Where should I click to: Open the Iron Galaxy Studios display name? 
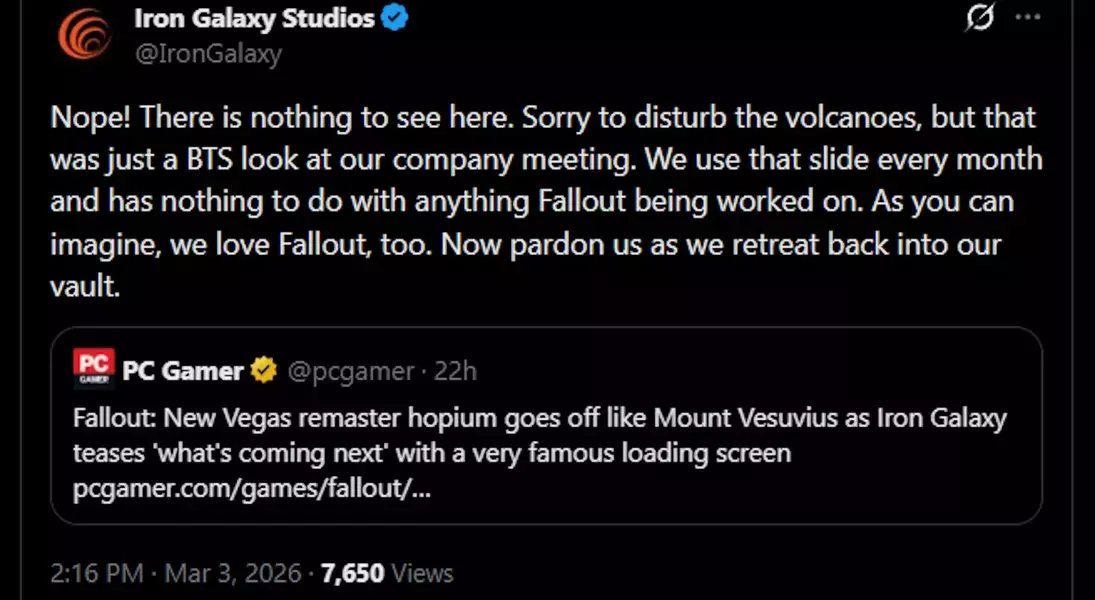click(254, 18)
